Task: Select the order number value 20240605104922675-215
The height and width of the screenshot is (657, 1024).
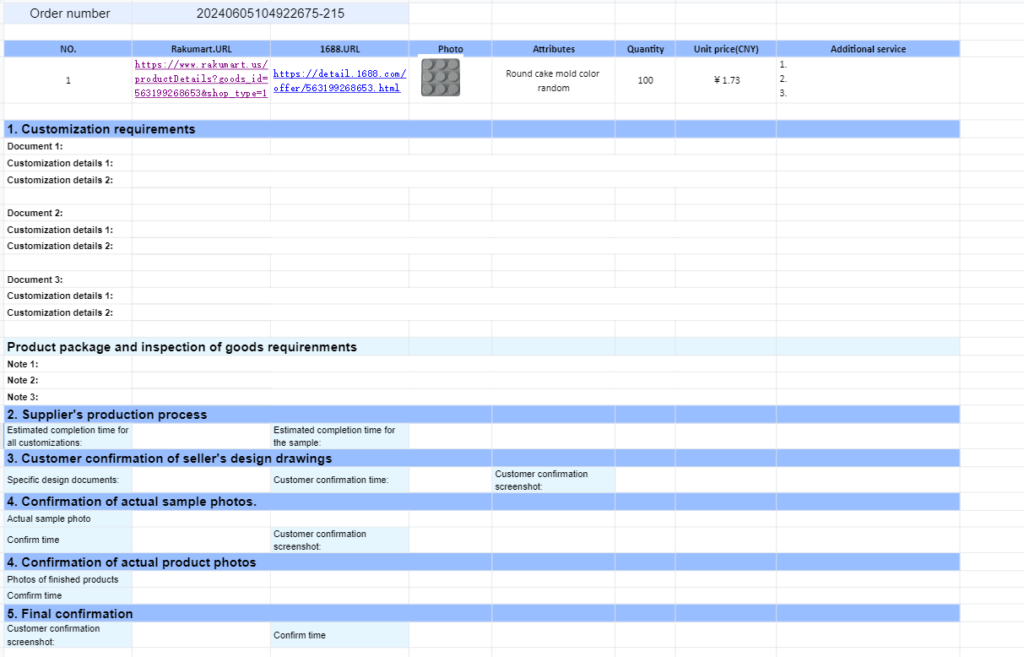Action: pyautogui.click(x=270, y=14)
